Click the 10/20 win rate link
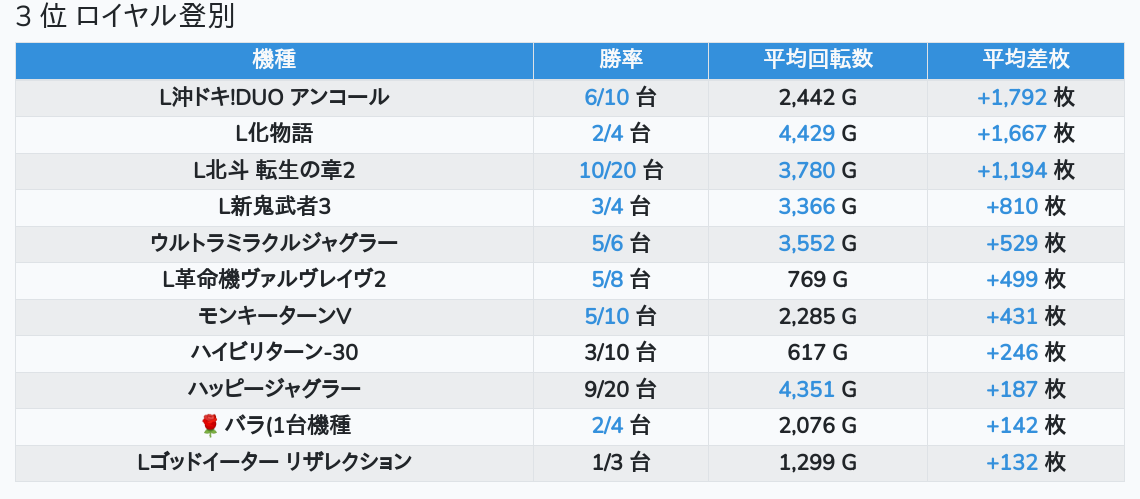The height and width of the screenshot is (499, 1140). pos(607,171)
